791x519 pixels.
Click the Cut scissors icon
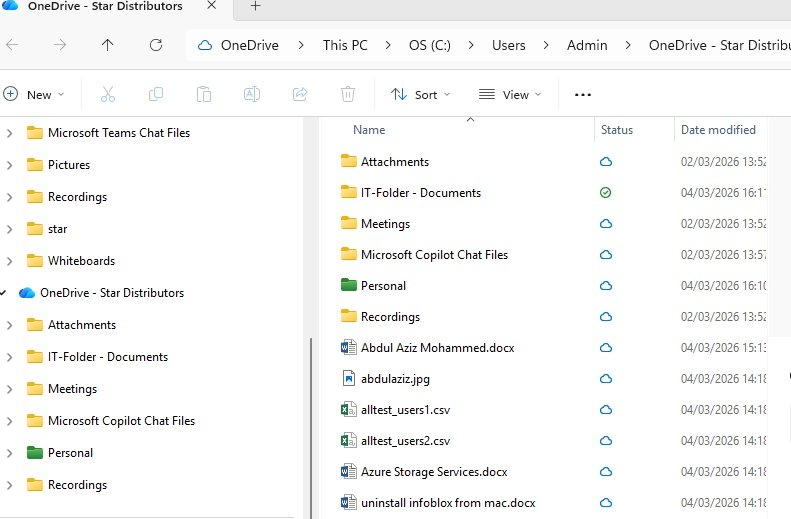(x=107, y=94)
